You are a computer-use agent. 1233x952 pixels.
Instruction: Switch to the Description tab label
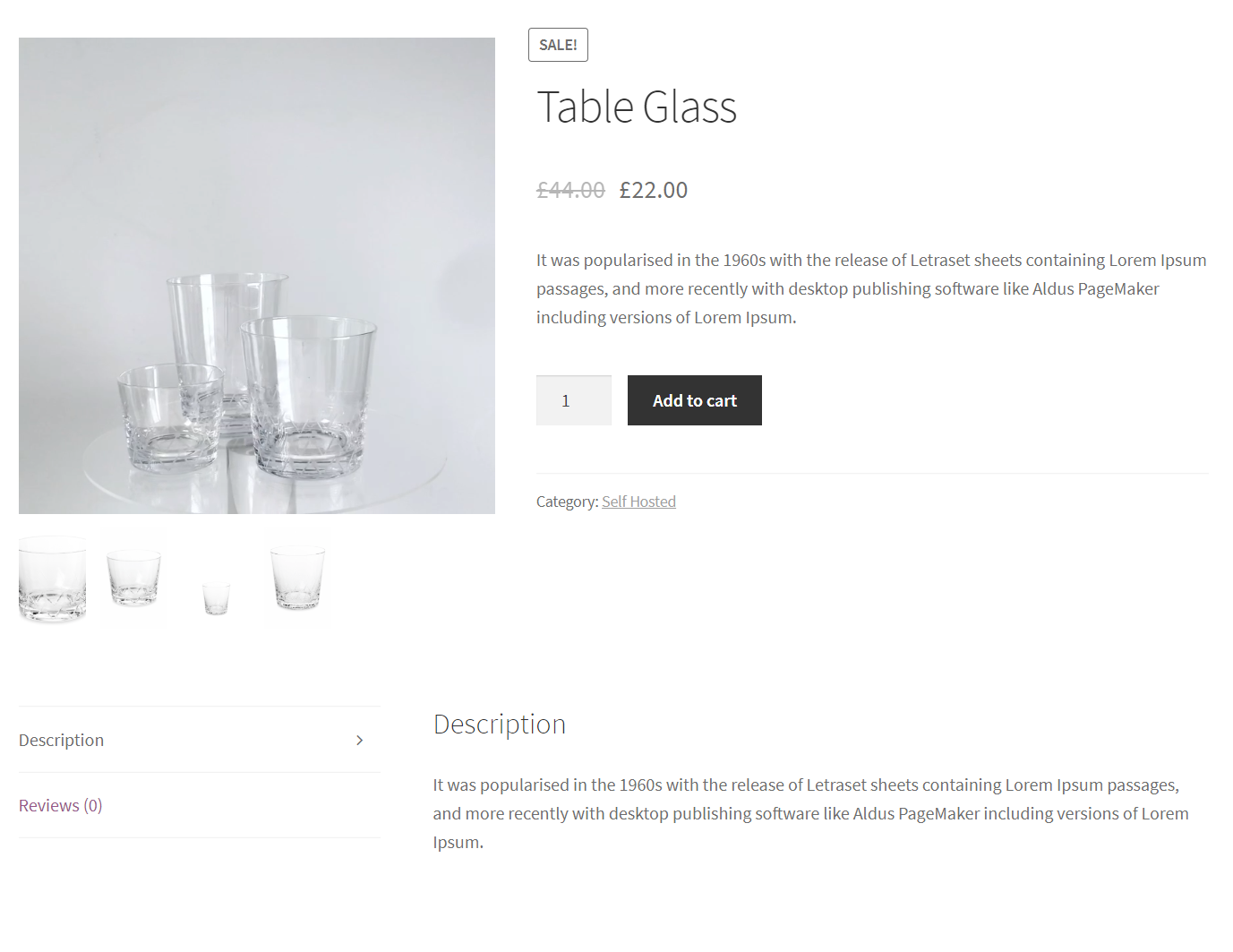62,740
